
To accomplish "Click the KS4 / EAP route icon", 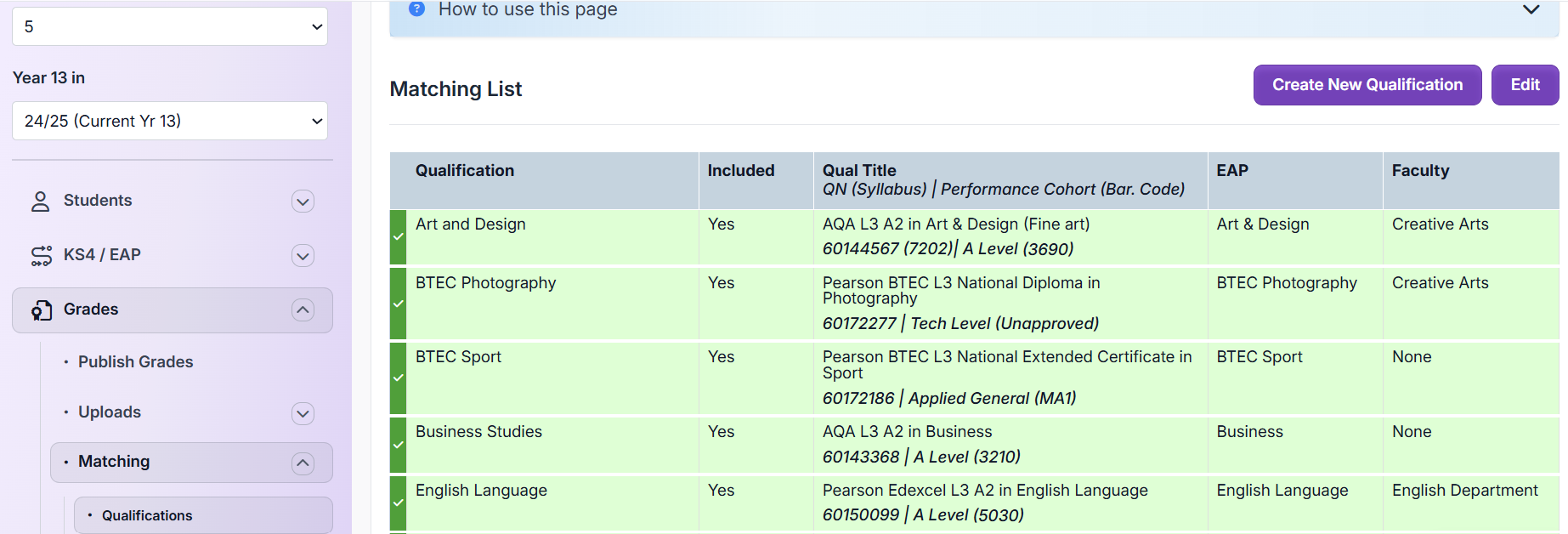I will pos(41,256).
